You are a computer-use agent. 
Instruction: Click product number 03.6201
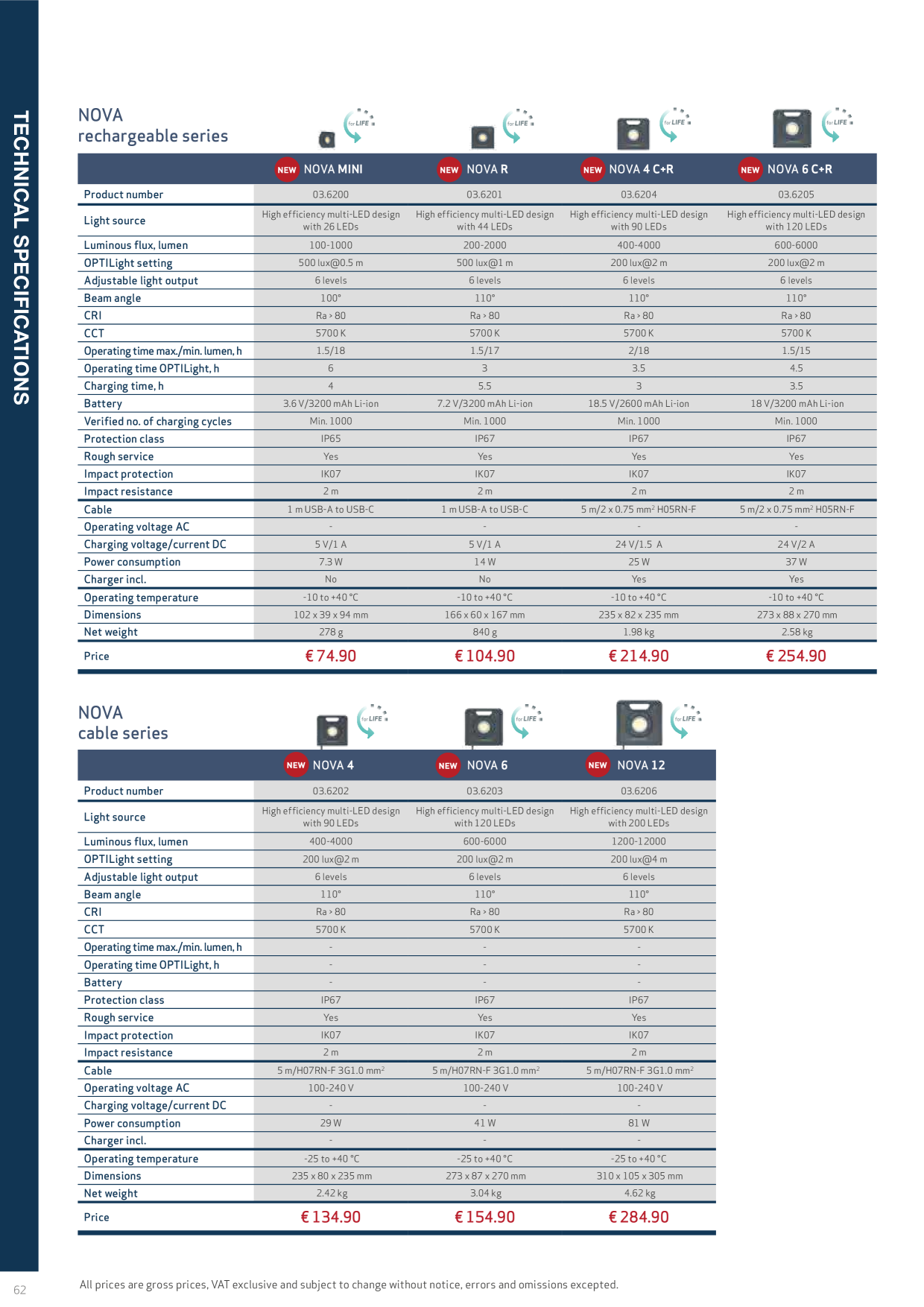pyautogui.click(x=485, y=194)
